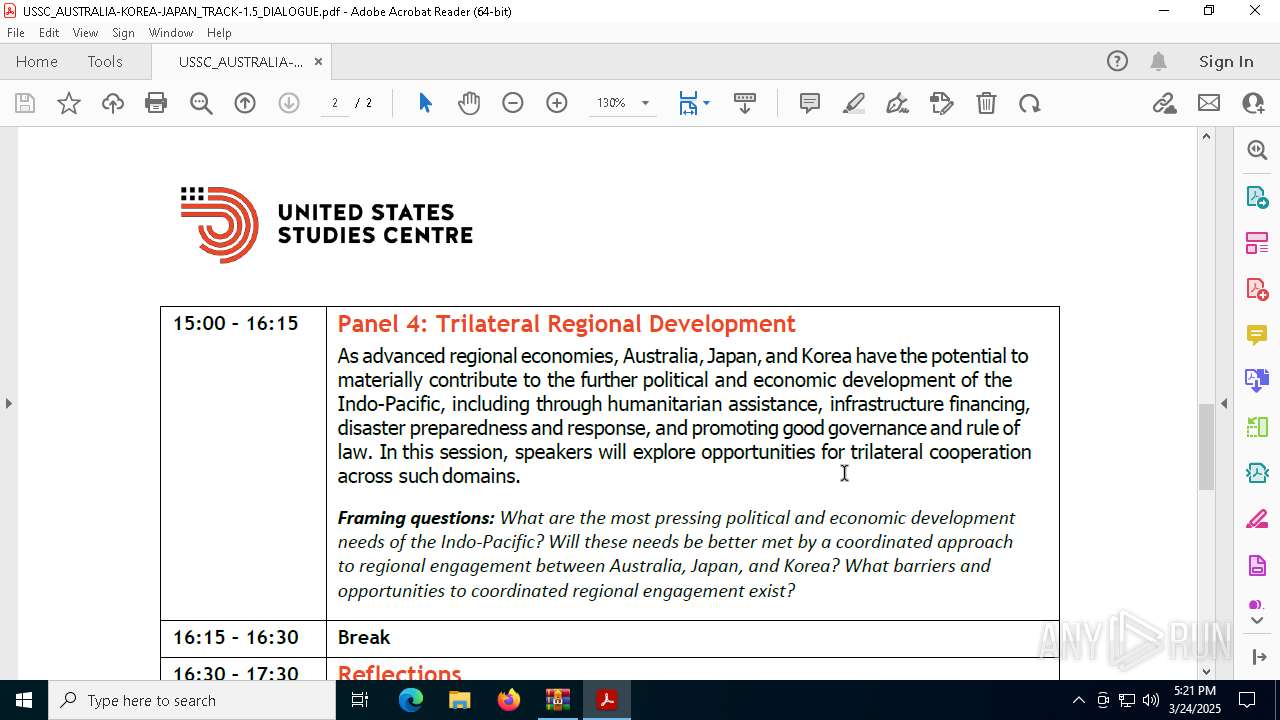Open the Comment tool in right pane
The height and width of the screenshot is (720, 1280).
coord(1257,334)
